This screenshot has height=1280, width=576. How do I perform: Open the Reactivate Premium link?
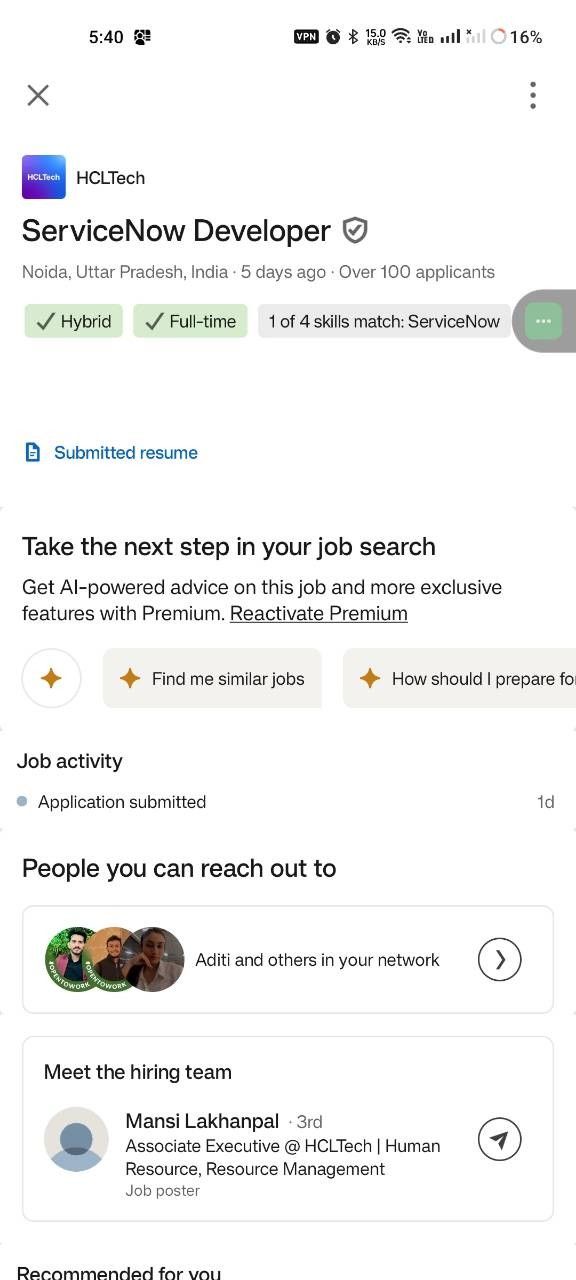(x=319, y=613)
